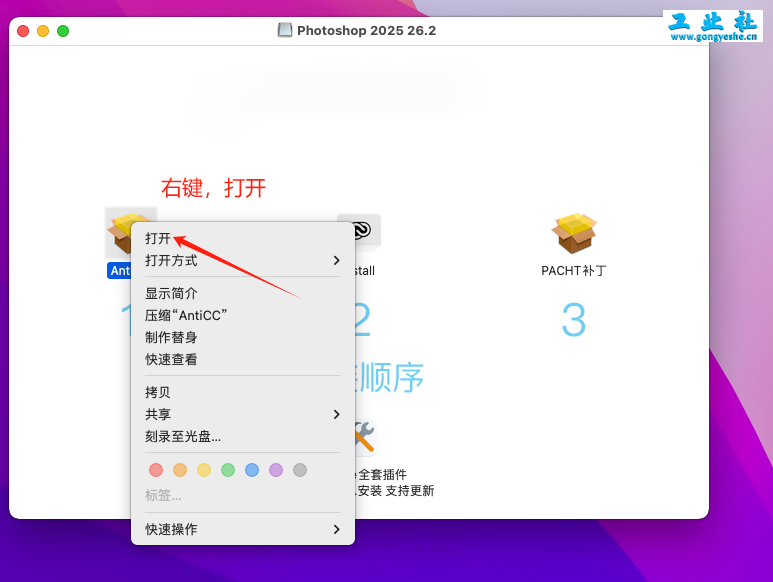This screenshot has width=773, height=582.
Task: Click the 全套插件 label text
Action: coord(382,475)
